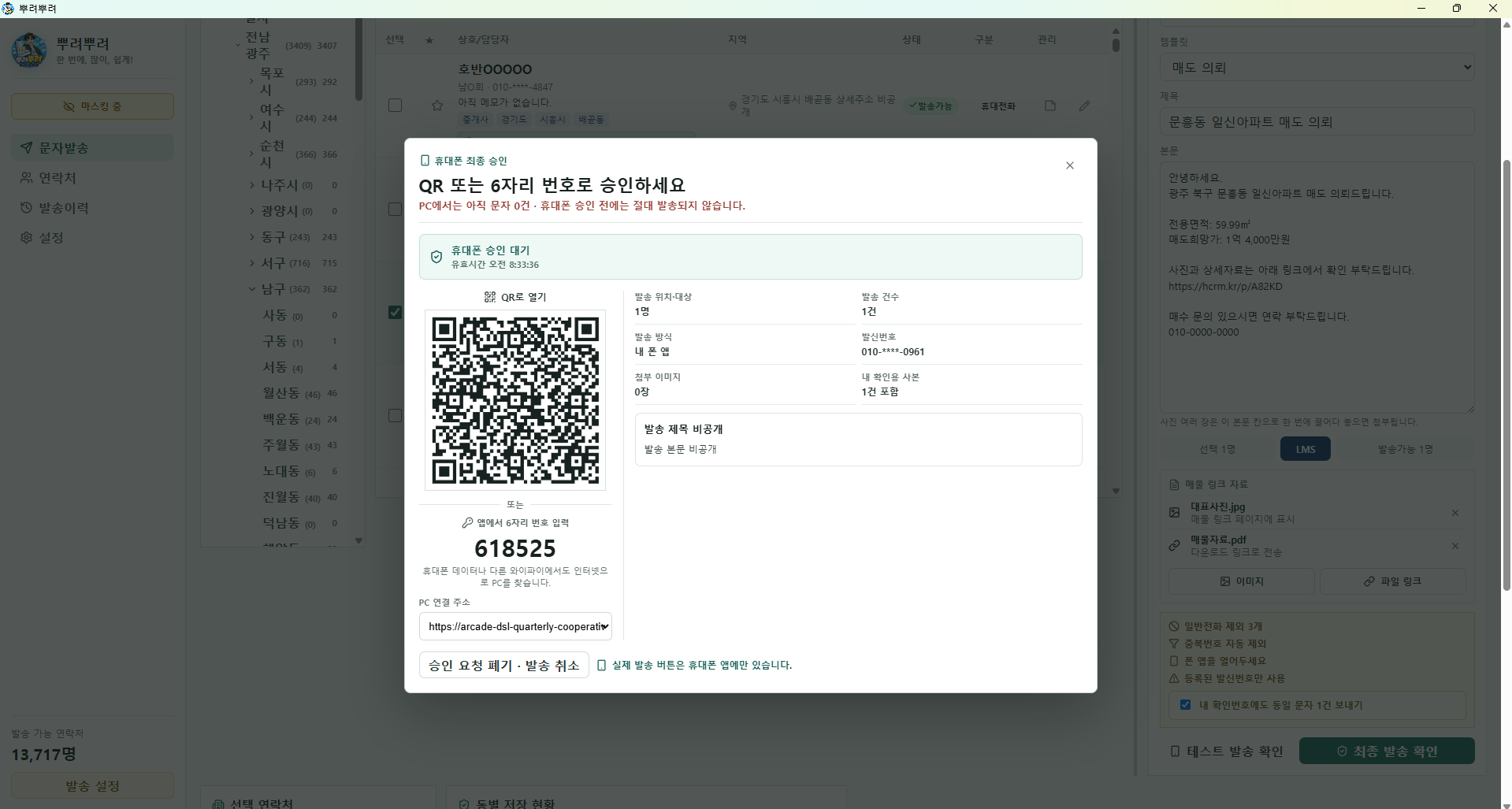
Task: Click the 파일 링크 button
Action: click(1392, 581)
